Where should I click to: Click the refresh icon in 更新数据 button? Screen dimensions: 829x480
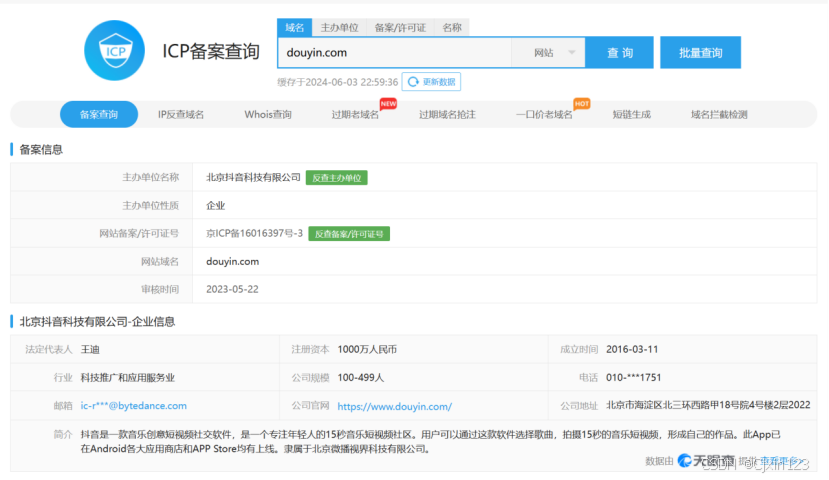tap(413, 82)
